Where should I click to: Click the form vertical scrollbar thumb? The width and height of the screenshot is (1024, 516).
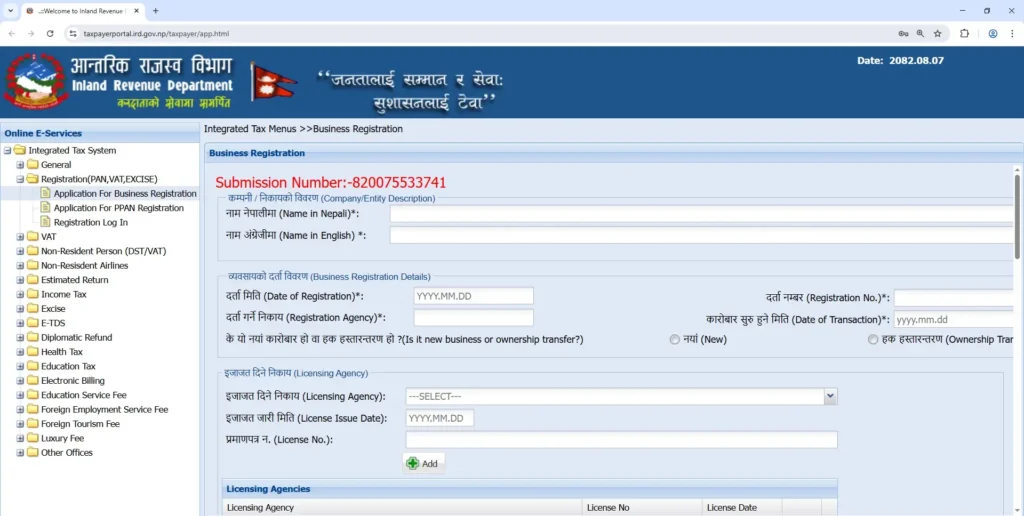pyautogui.click(x=1017, y=216)
